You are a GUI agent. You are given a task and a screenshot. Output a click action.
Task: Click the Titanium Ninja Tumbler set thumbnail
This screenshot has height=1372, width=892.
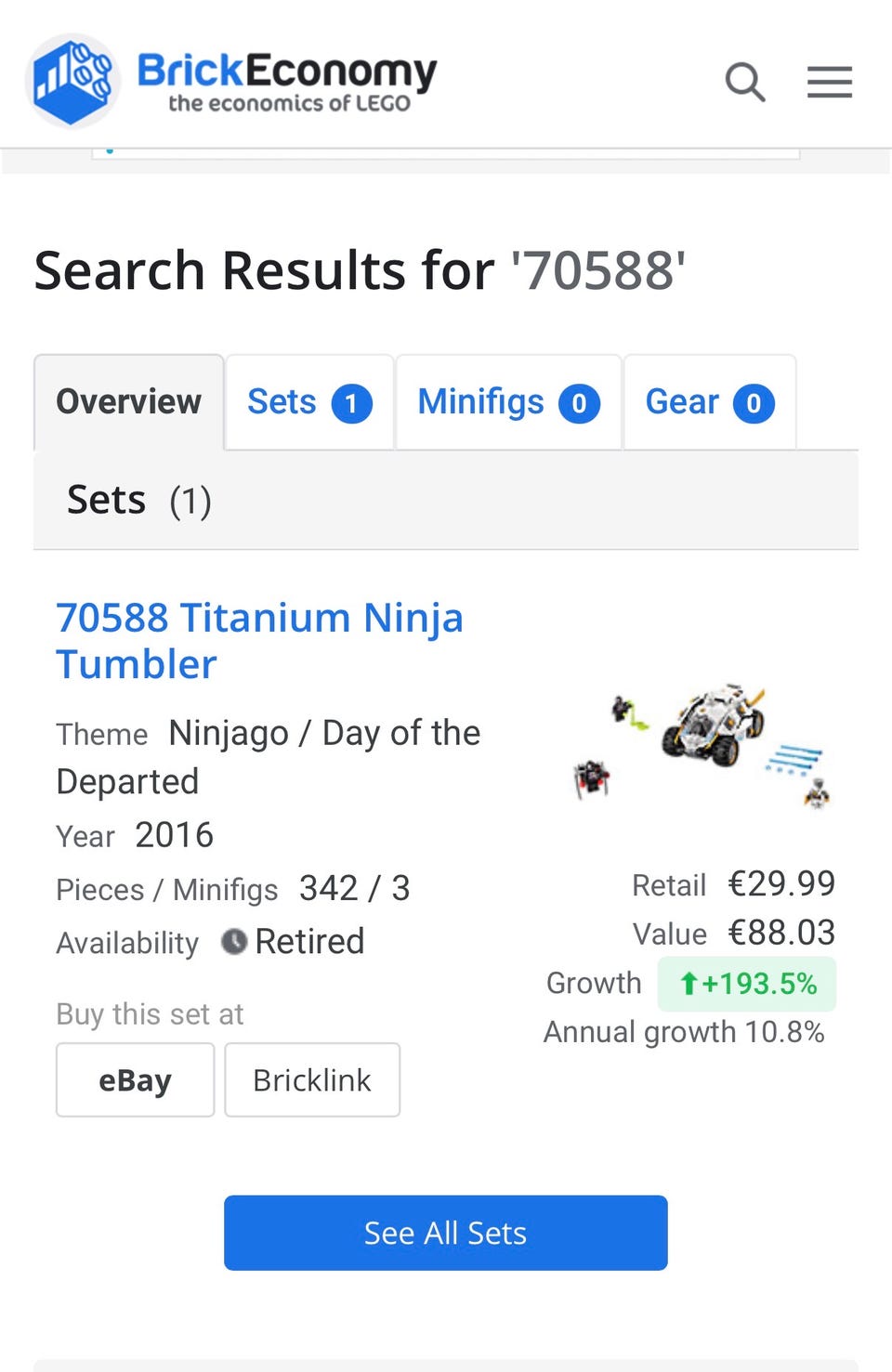tap(703, 744)
